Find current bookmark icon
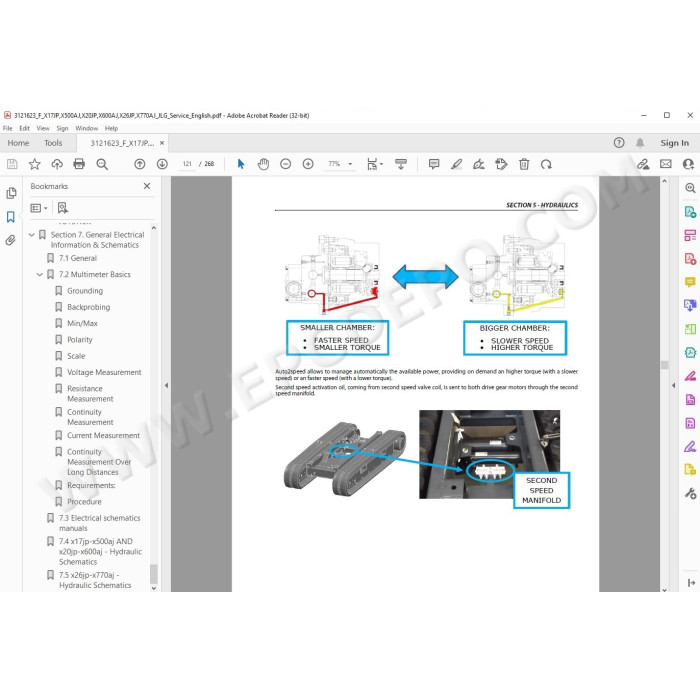This screenshot has height=700, width=700. pyautogui.click(x=62, y=208)
